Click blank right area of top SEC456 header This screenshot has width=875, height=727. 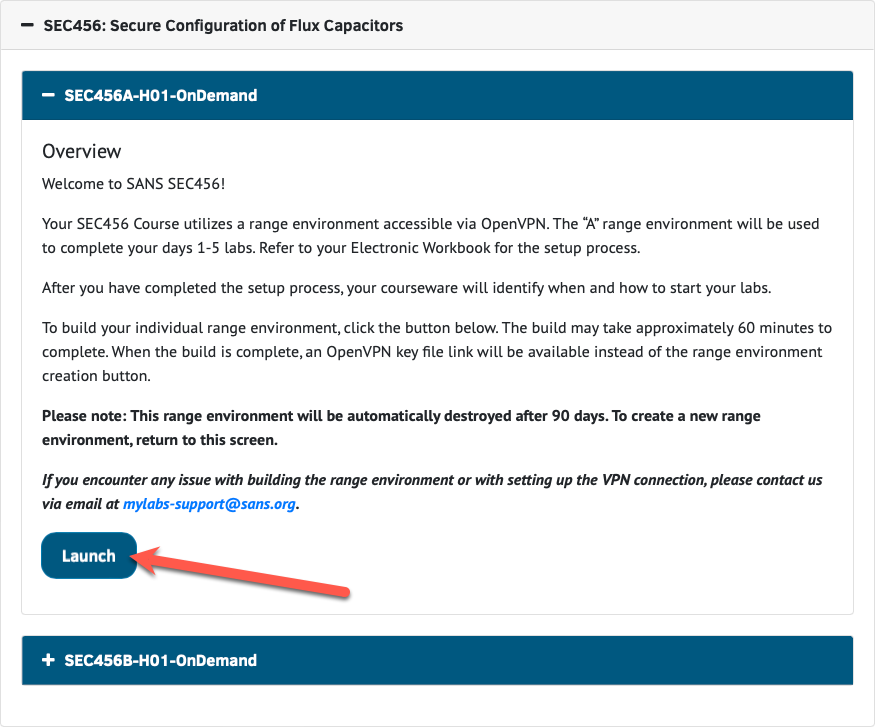tap(650, 25)
